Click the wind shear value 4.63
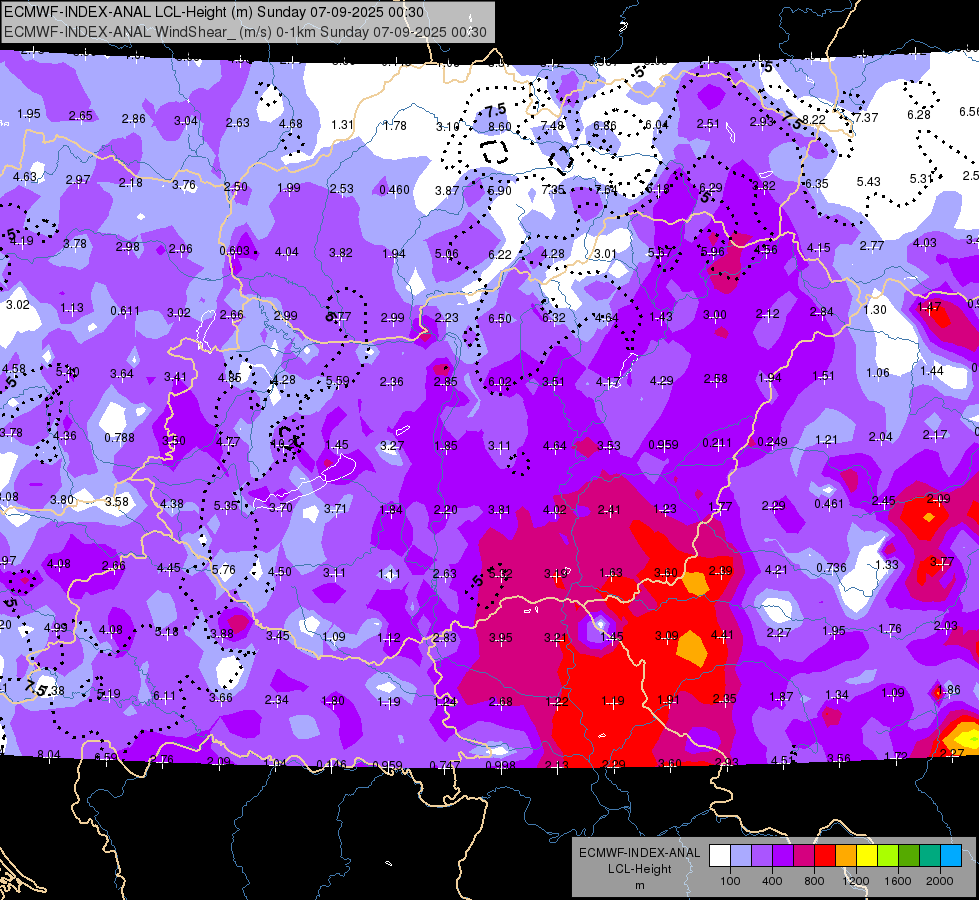979x900 pixels. 25,176
